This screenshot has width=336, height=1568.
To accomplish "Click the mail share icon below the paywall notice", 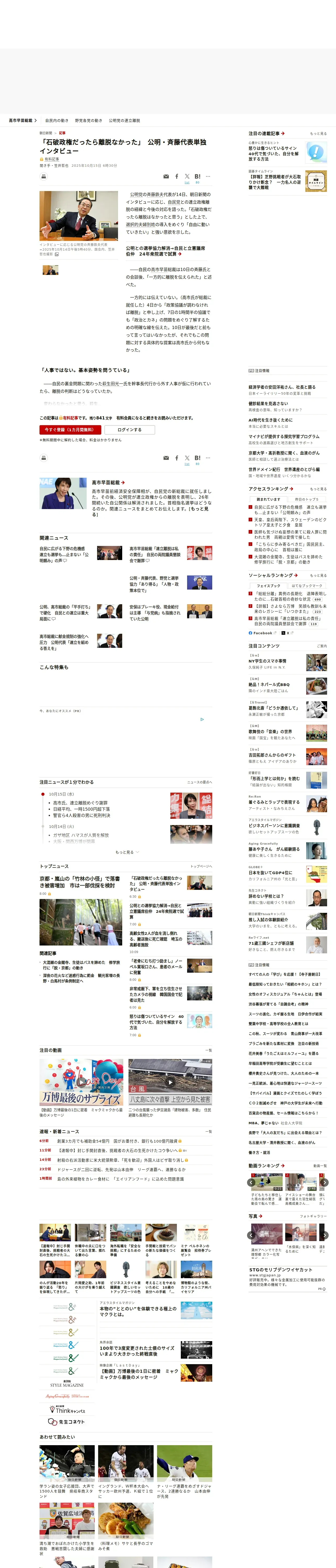I will (166, 458).
